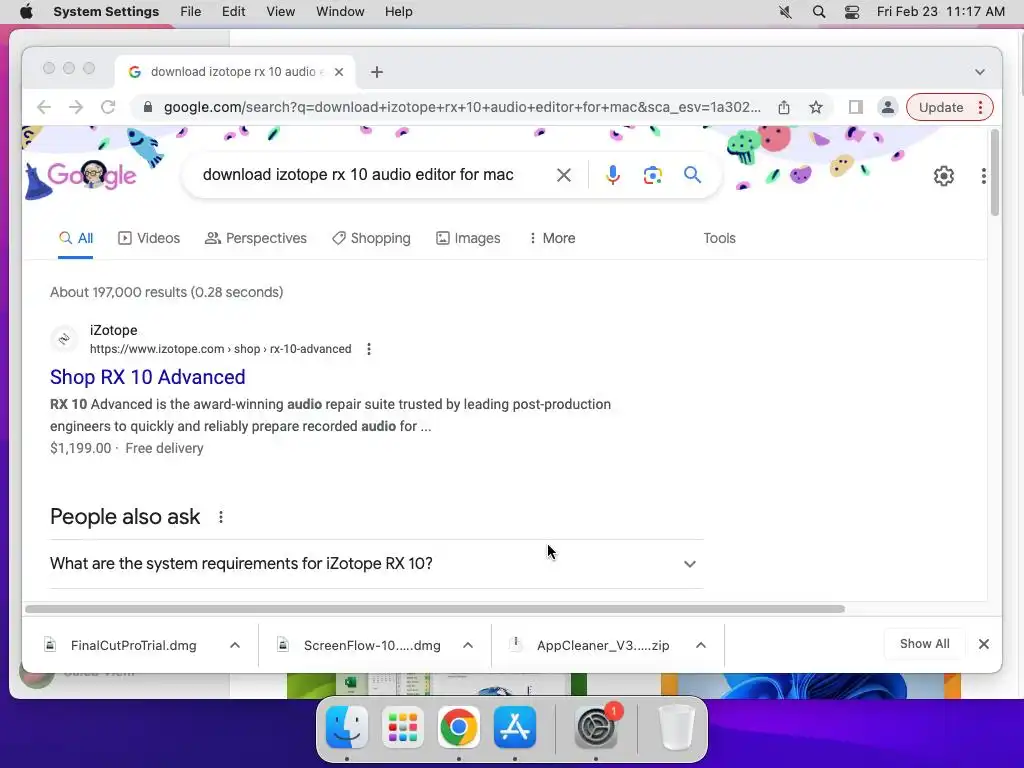This screenshot has height=768, width=1024.
Task: Click the date and time in menu bar
Action: [x=940, y=12]
